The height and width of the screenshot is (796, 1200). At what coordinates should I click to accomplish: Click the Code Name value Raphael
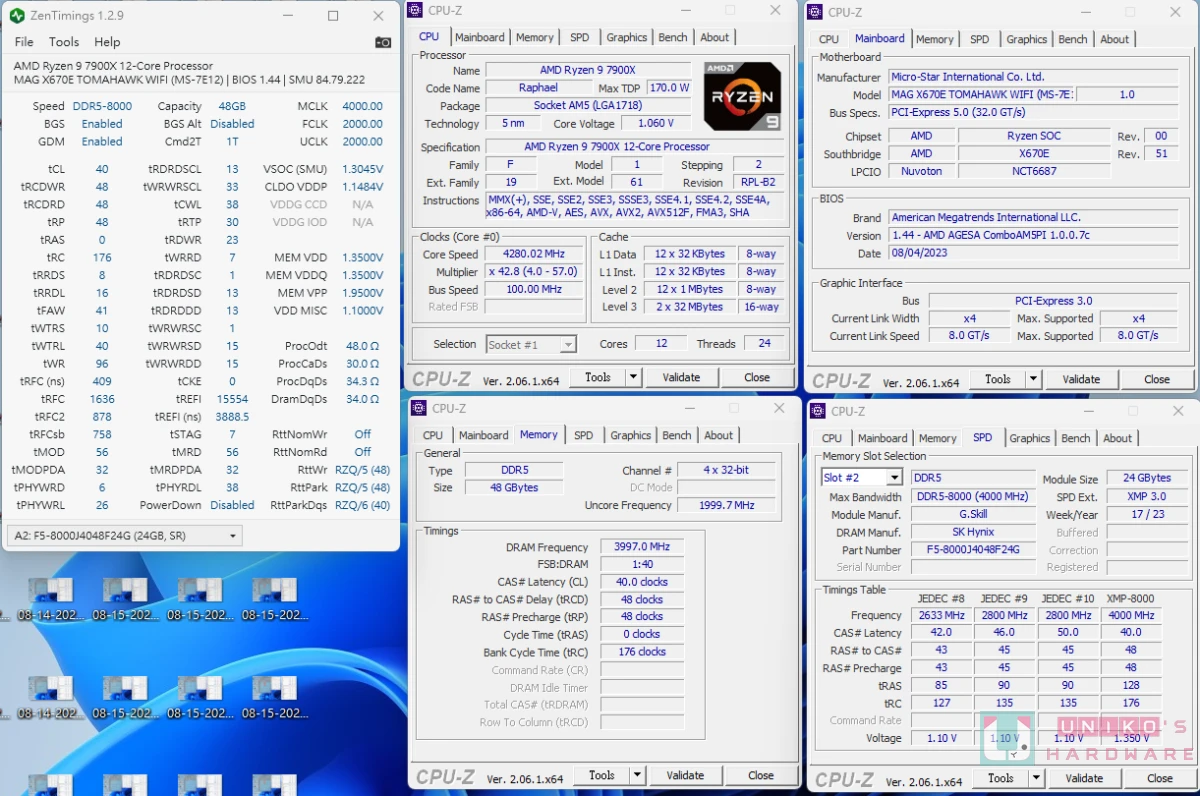click(x=538, y=88)
